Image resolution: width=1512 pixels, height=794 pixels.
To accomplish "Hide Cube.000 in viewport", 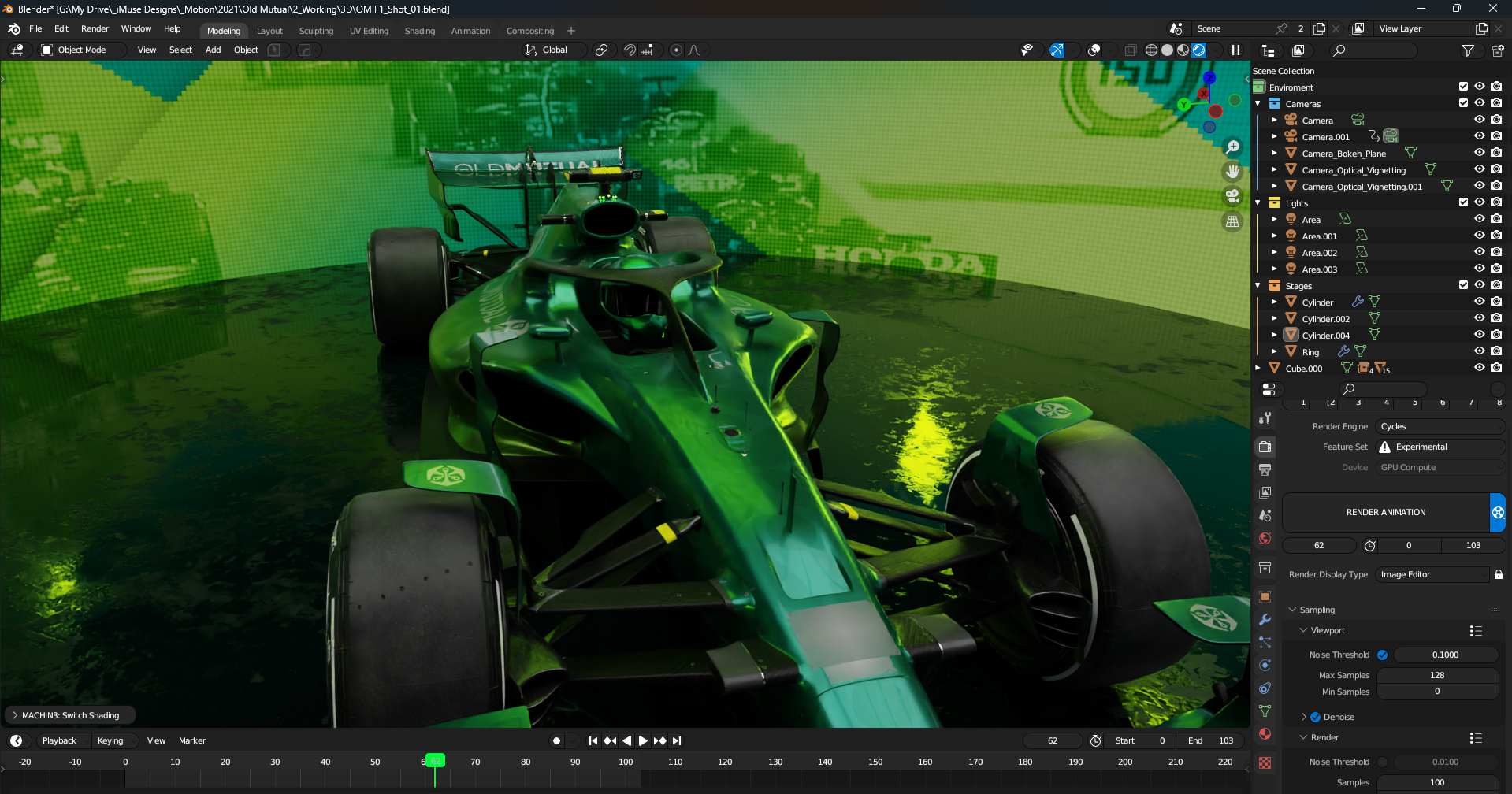I will click(x=1480, y=368).
